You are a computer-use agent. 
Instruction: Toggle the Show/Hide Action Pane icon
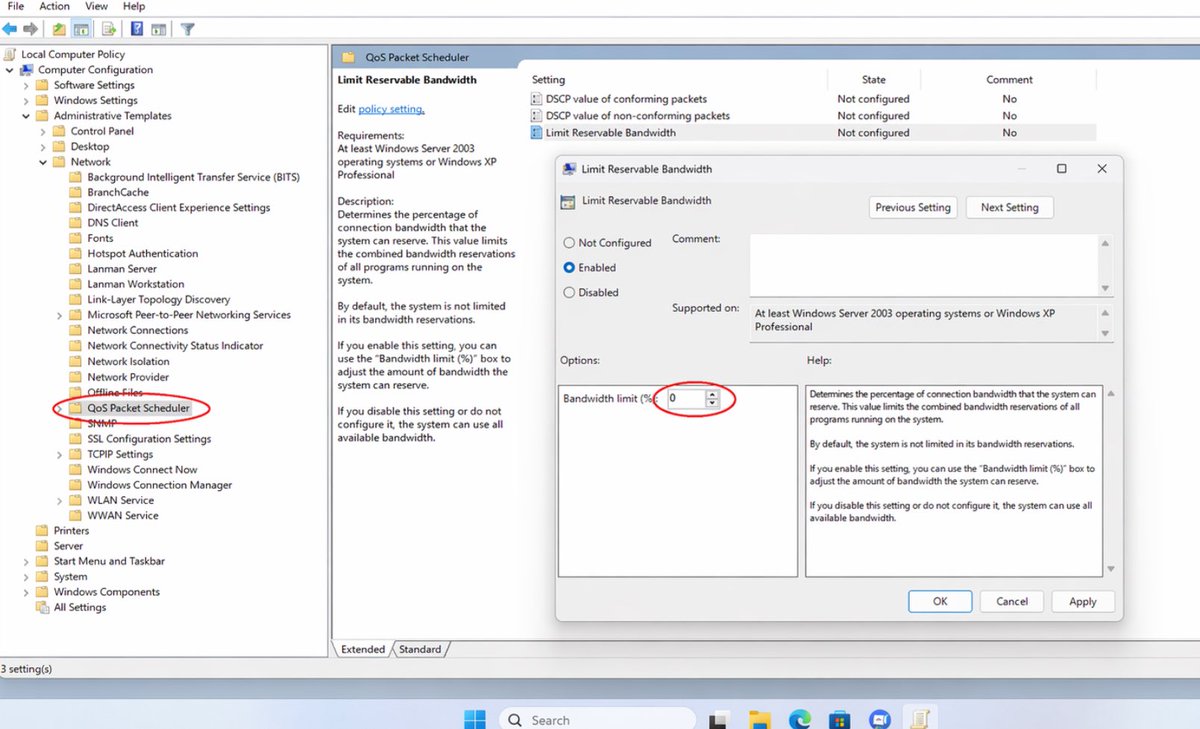(157, 29)
